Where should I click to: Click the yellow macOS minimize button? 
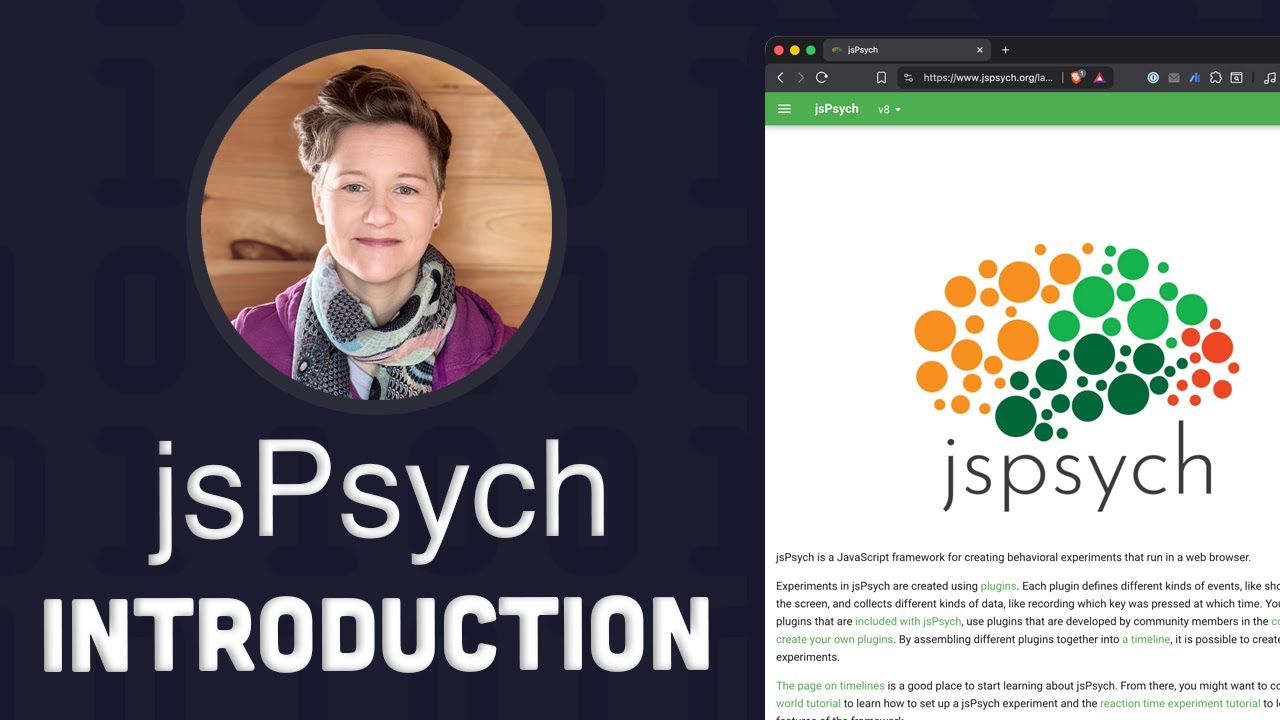coord(795,50)
